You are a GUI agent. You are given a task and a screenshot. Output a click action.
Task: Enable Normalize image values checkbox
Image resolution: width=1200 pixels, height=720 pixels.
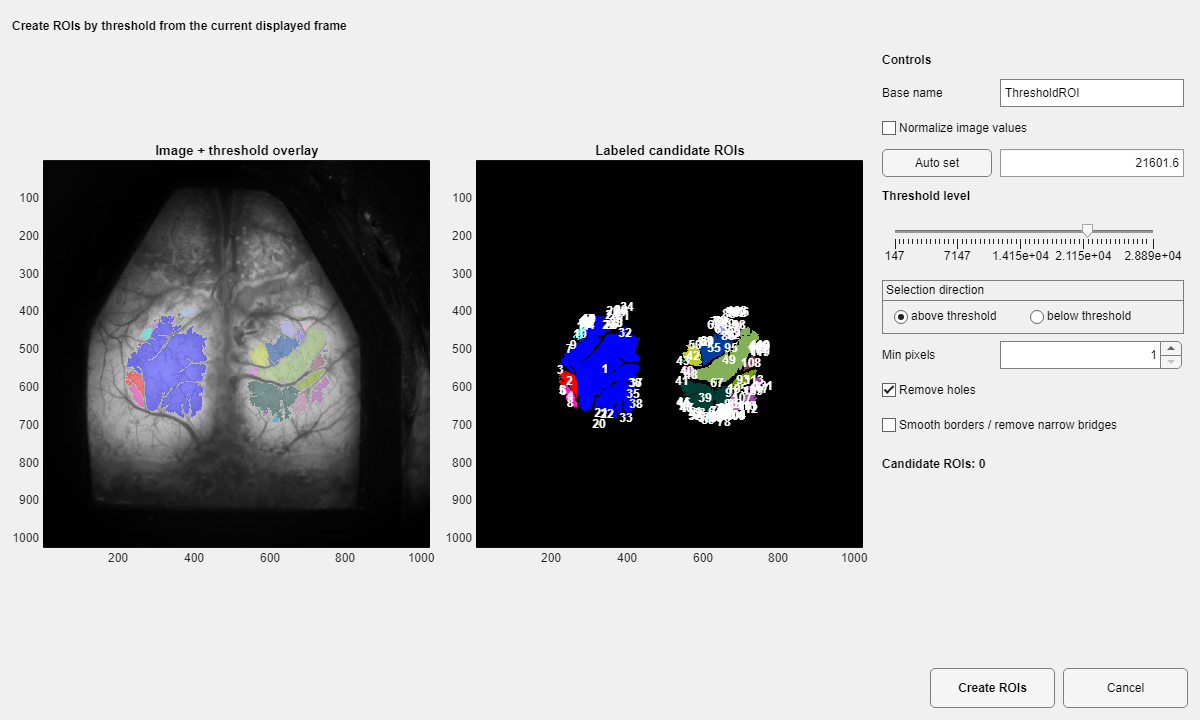coord(889,128)
